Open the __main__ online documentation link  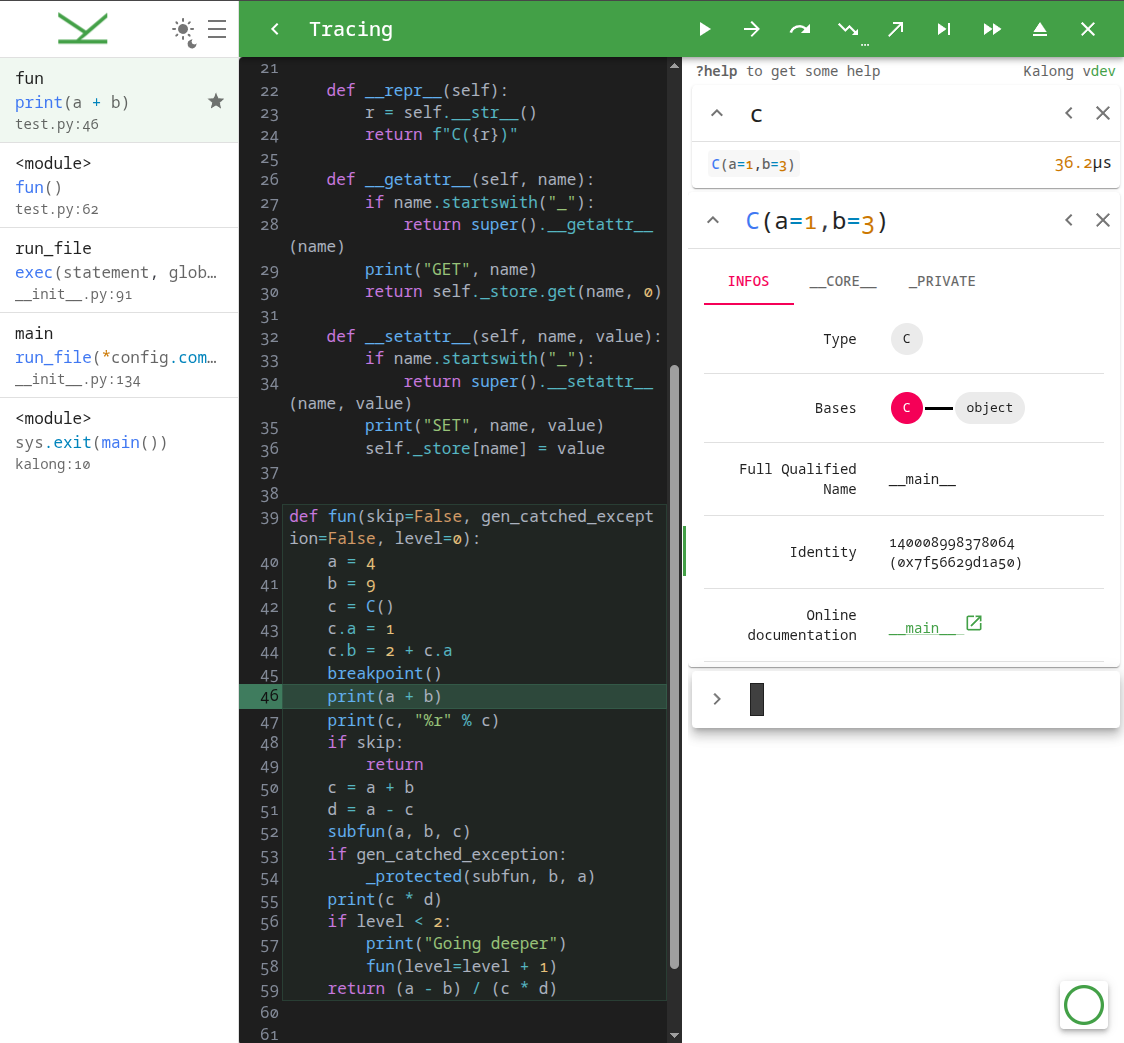pos(922,627)
